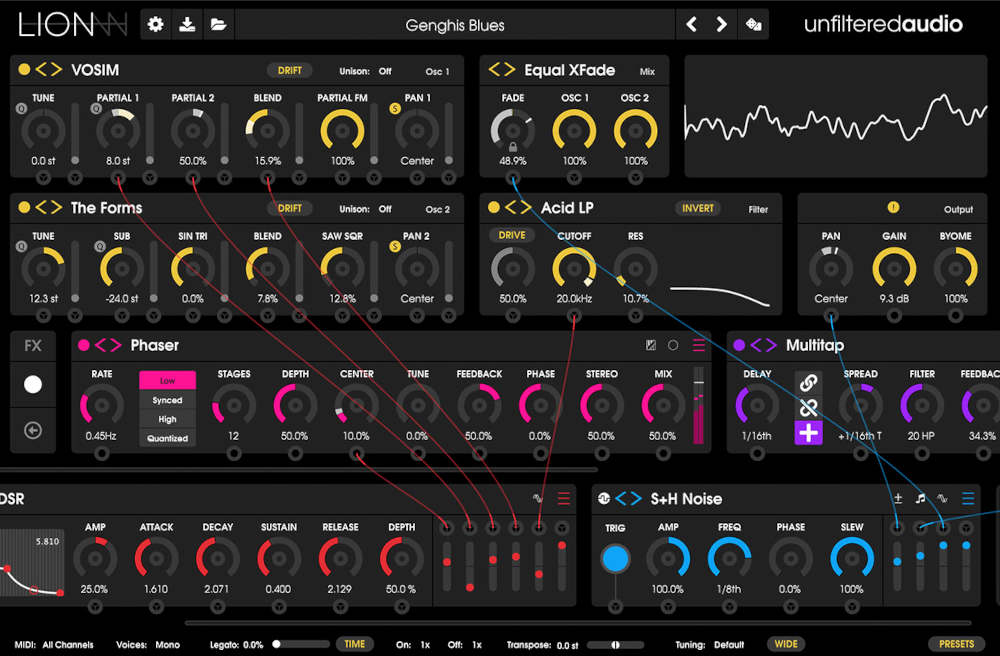Click the musical note icon on S+H Noise

click(919, 497)
